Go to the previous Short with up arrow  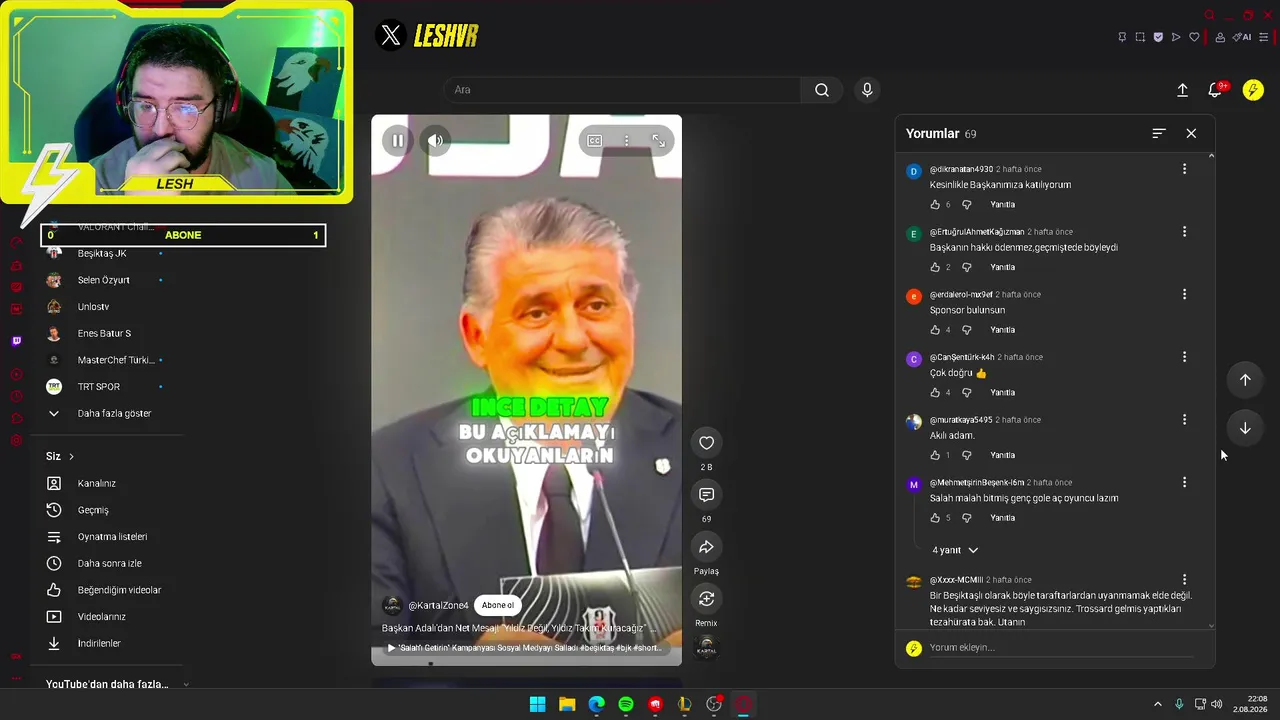pyautogui.click(x=1245, y=380)
